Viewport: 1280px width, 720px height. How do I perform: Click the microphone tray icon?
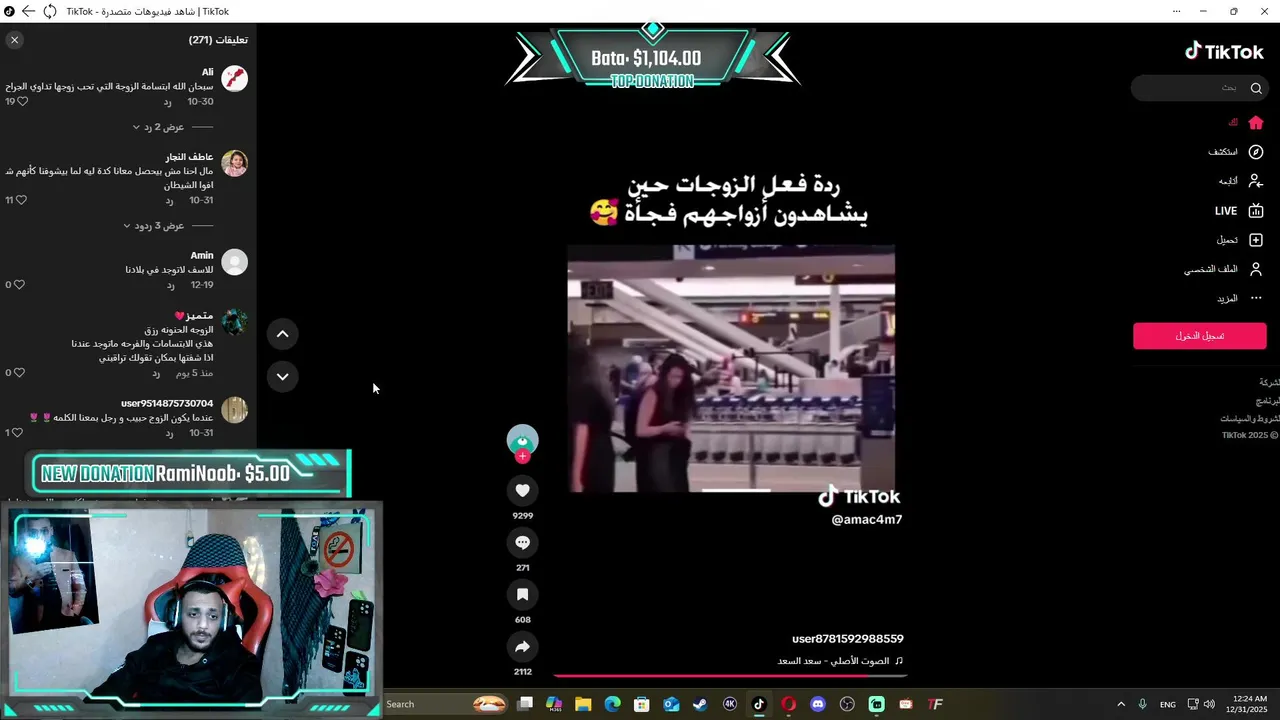[x=1143, y=704]
